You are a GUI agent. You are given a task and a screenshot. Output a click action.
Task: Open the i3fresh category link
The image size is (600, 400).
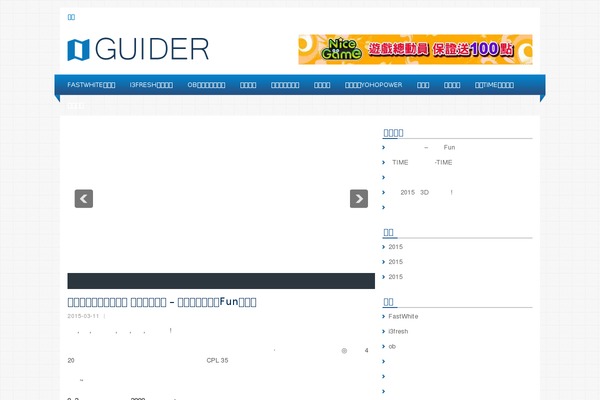[398, 331]
